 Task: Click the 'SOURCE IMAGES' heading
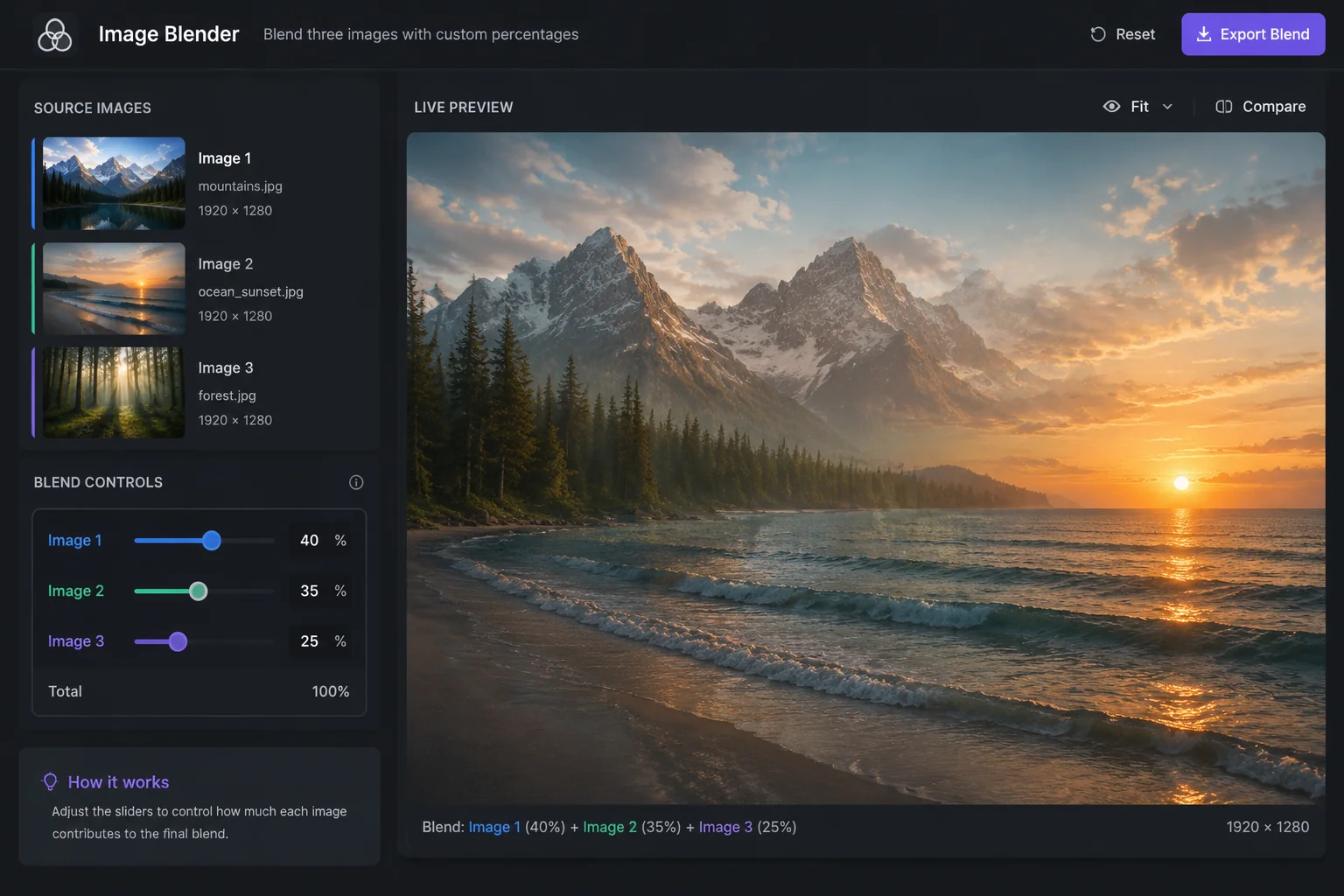pos(92,108)
